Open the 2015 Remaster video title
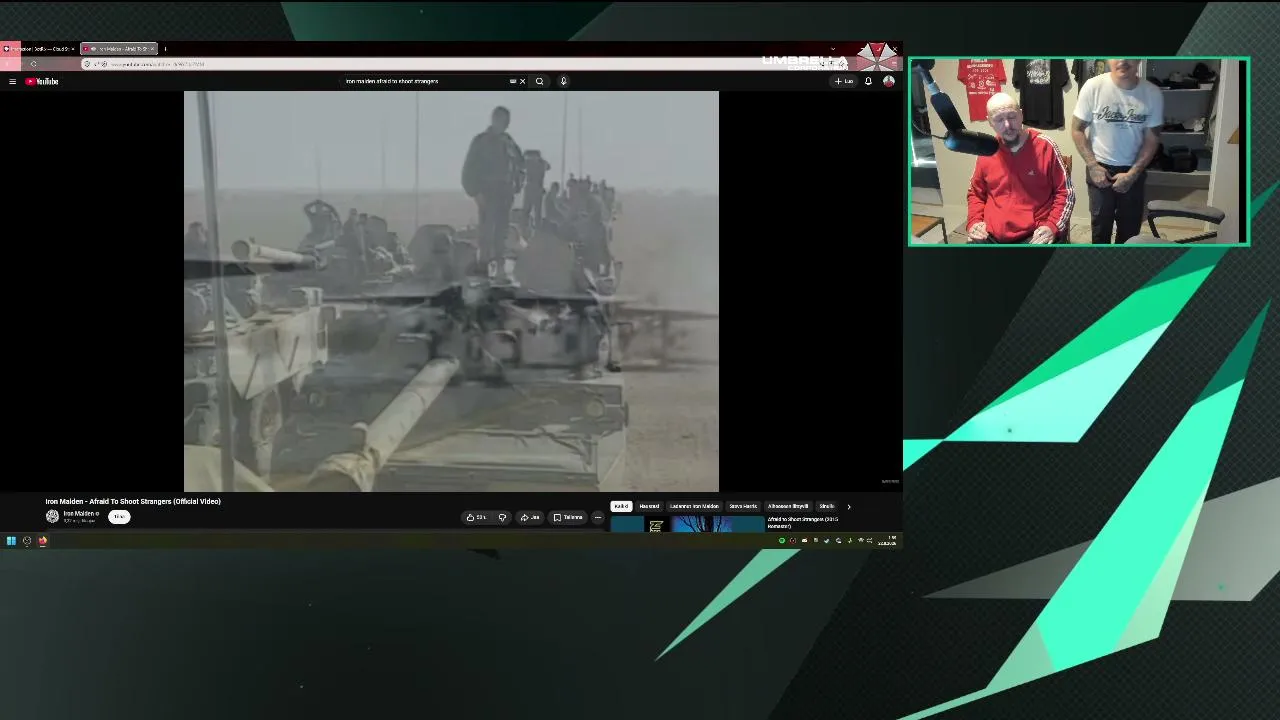 (803, 522)
